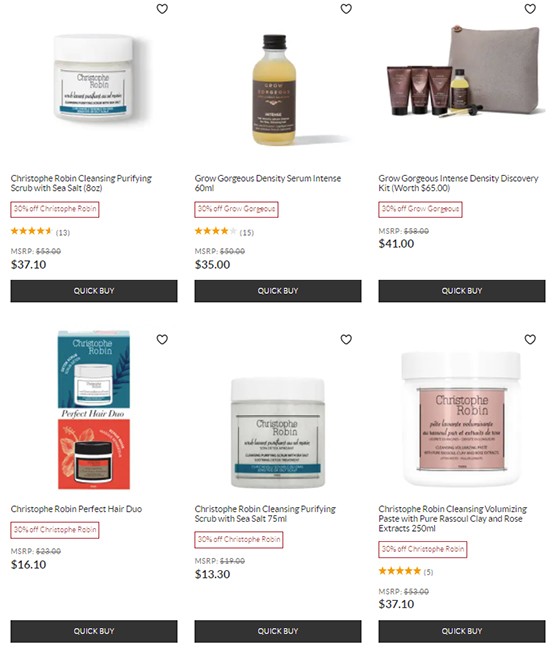This screenshot has width=552, height=650.
Task: View the 30% off Christophe Robin offer on Perfect Hair Duo
Action: [55, 530]
